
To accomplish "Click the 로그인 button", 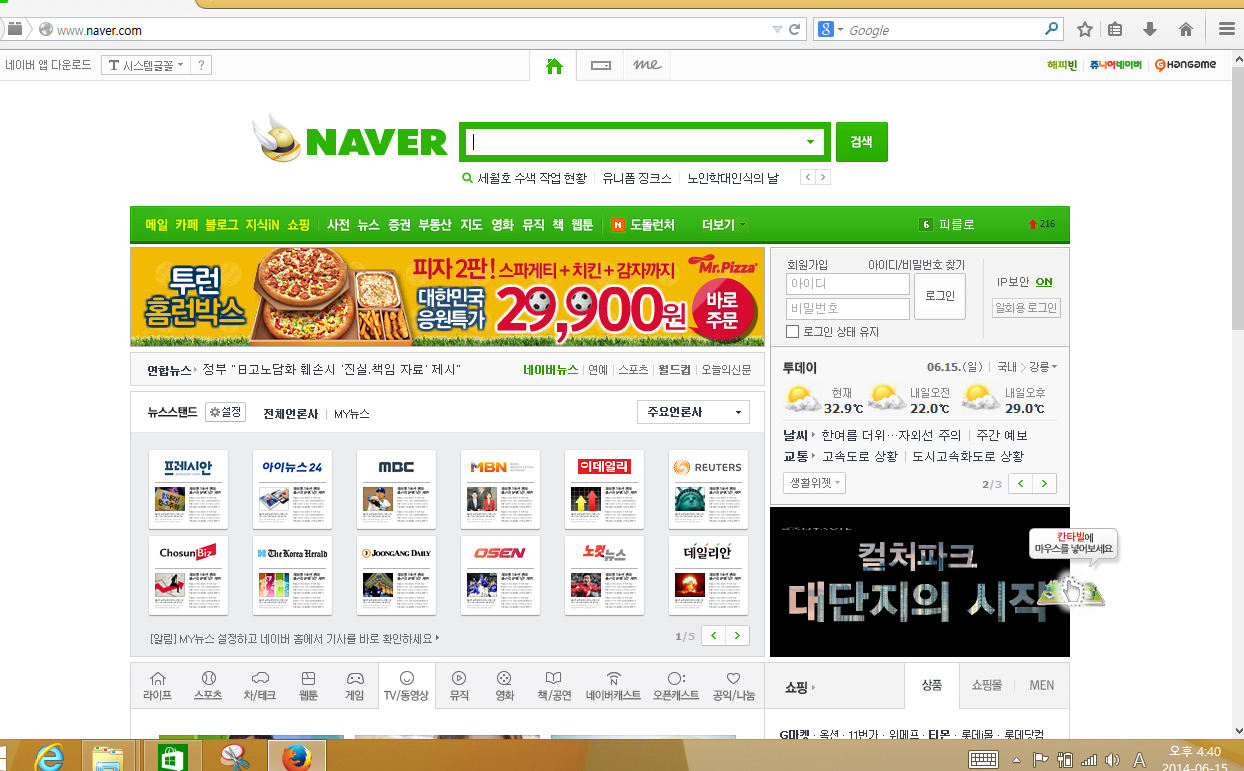I will click(x=940, y=296).
